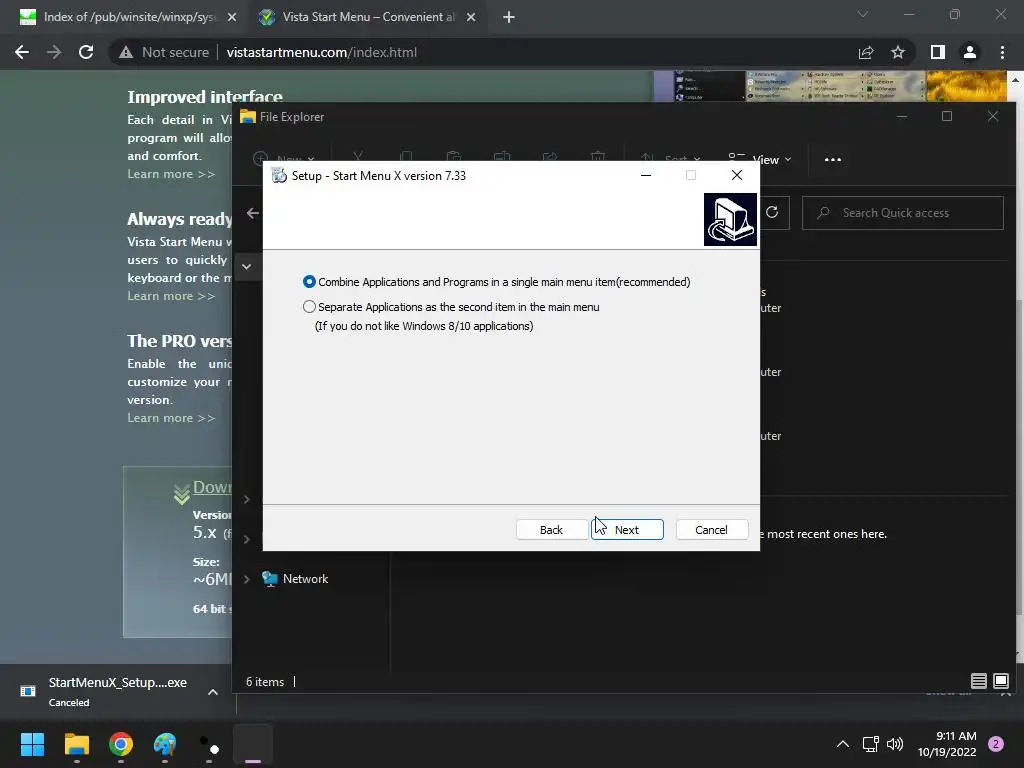Click Learn more under Improved interface
This screenshot has height=768, width=1024.
point(171,174)
